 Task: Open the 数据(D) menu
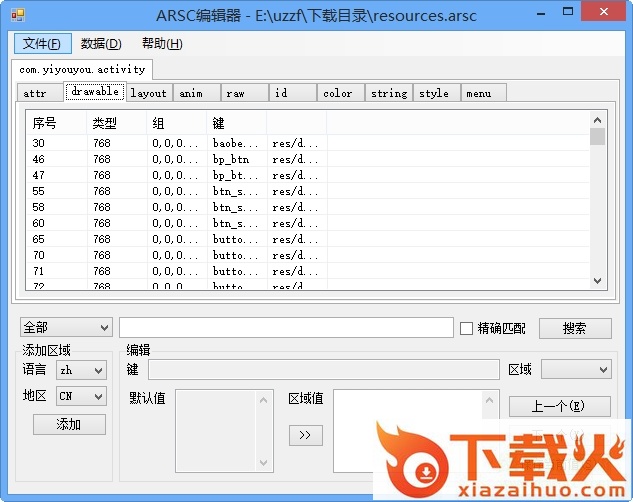[x=101, y=44]
